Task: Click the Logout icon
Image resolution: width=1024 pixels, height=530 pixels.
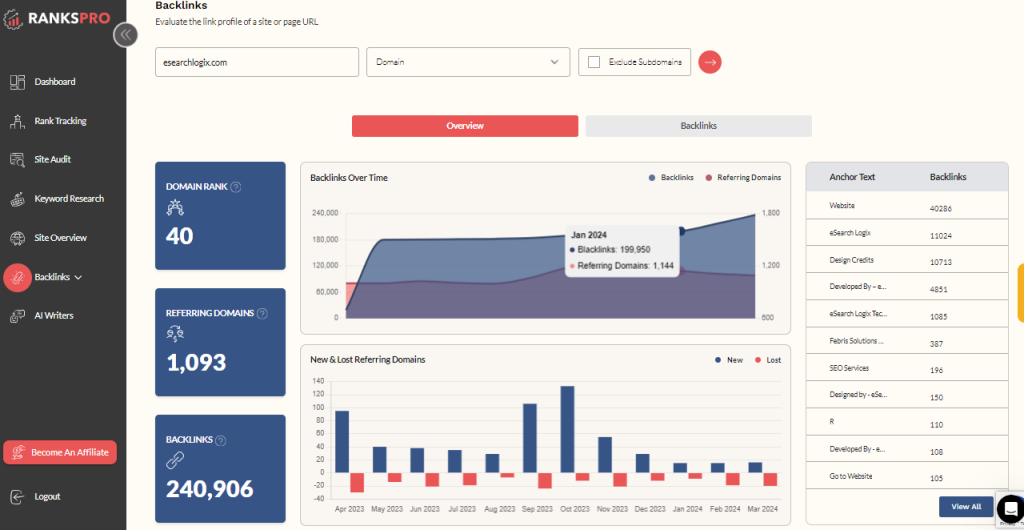Action: coord(18,497)
